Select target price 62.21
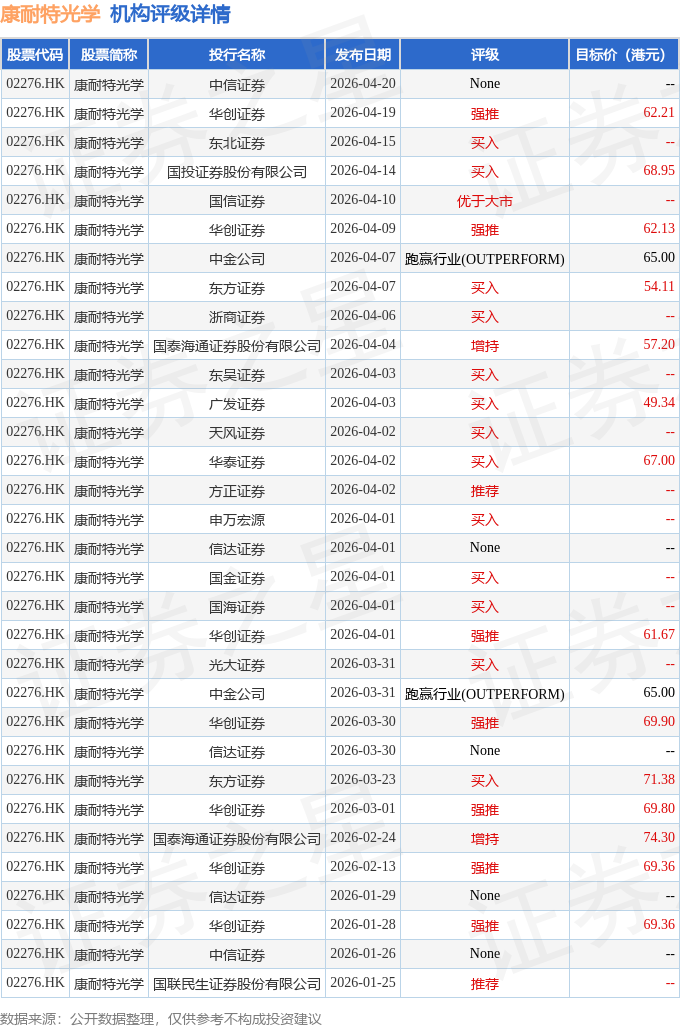Screen dimensions: 680x1028 pos(658,113)
